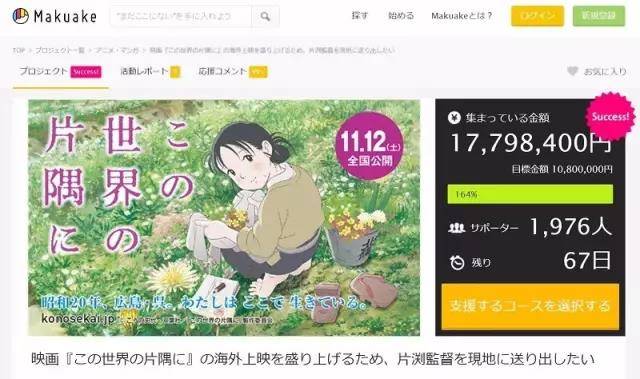Click the green 164% progress bar

[530, 194]
